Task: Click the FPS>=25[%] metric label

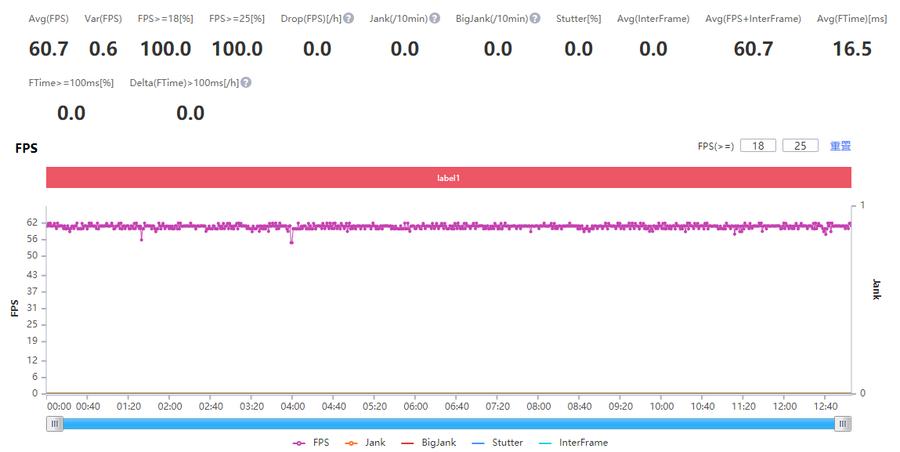Action: pyautogui.click(x=237, y=18)
